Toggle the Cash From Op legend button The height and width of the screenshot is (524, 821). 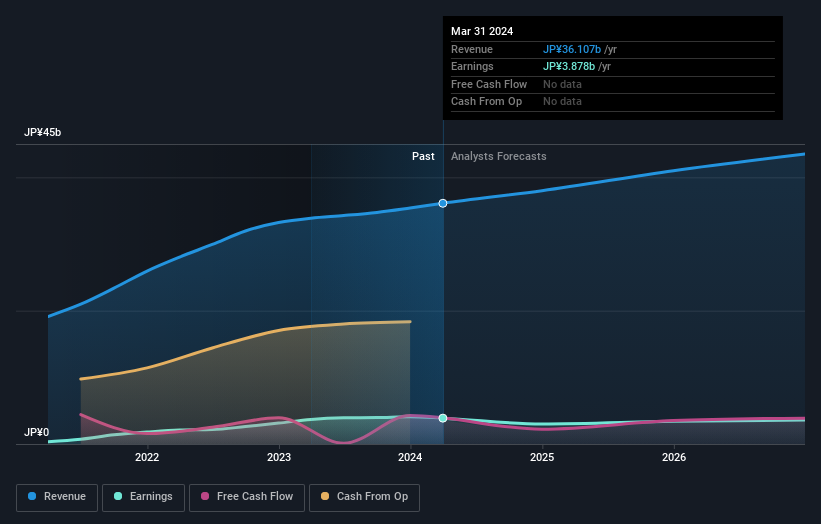tap(364, 497)
